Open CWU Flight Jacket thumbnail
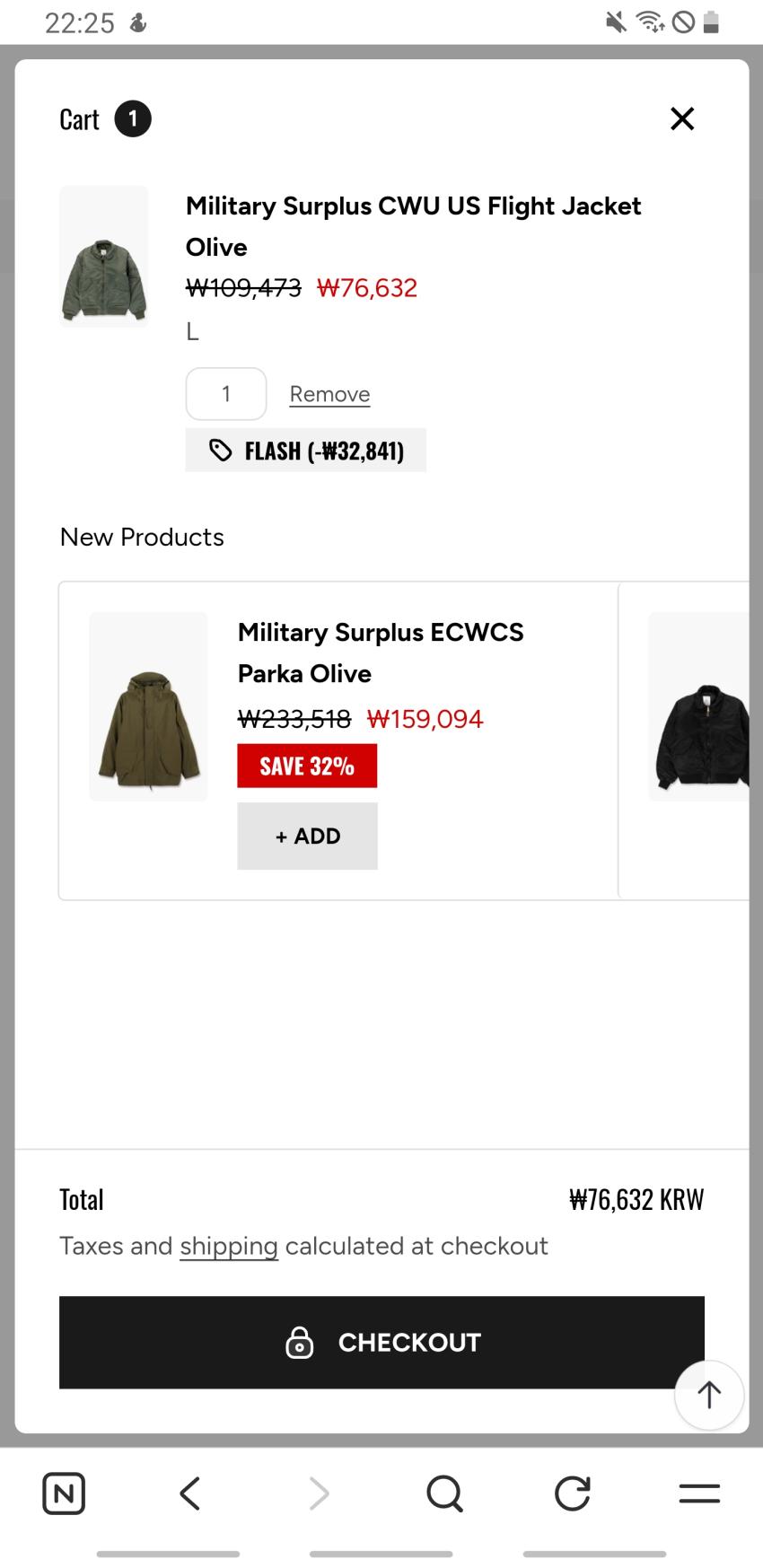Screen dimensions: 763x1568 click(104, 257)
